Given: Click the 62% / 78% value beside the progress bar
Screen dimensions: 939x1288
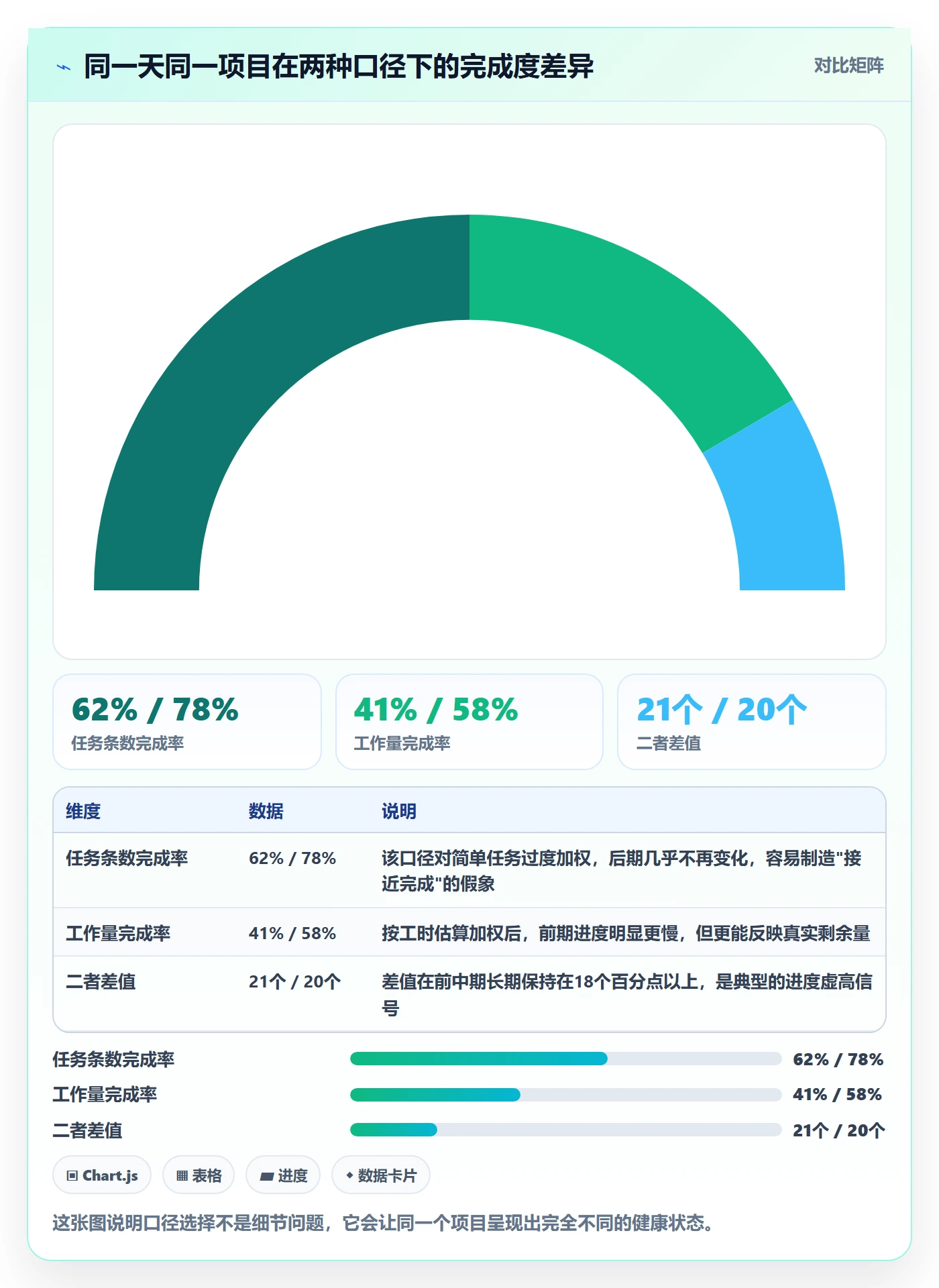Looking at the screenshot, I should tap(838, 1059).
